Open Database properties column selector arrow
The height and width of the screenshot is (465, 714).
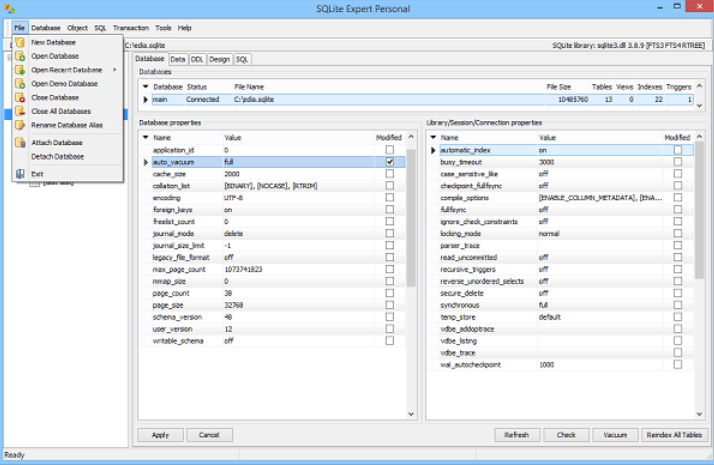[145, 137]
